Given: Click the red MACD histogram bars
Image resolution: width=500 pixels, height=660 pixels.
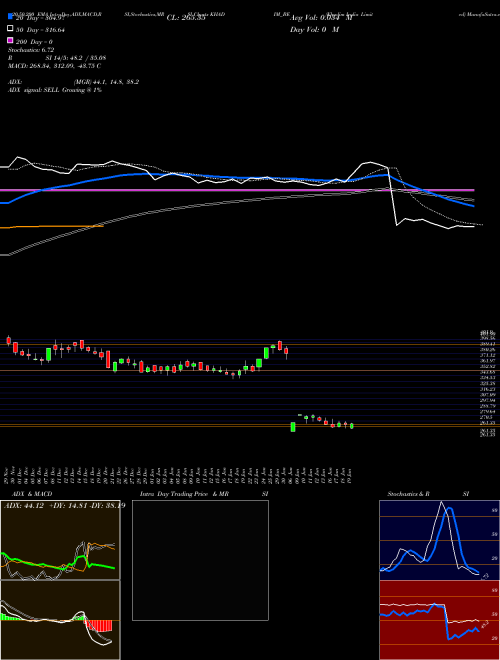Looking at the screenshot, I should pyautogui.click(x=98, y=626).
